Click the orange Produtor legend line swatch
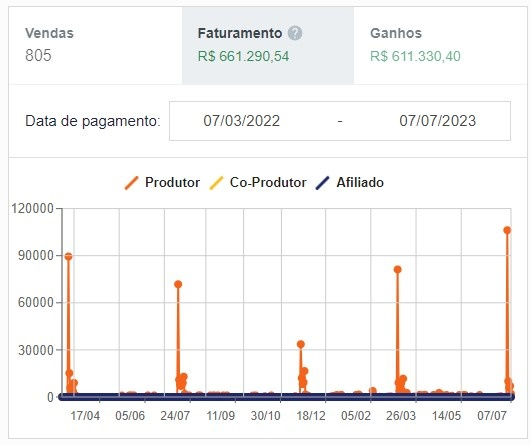Viewport: 531px width, 445px height. pyautogui.click(x=131, y=183)
